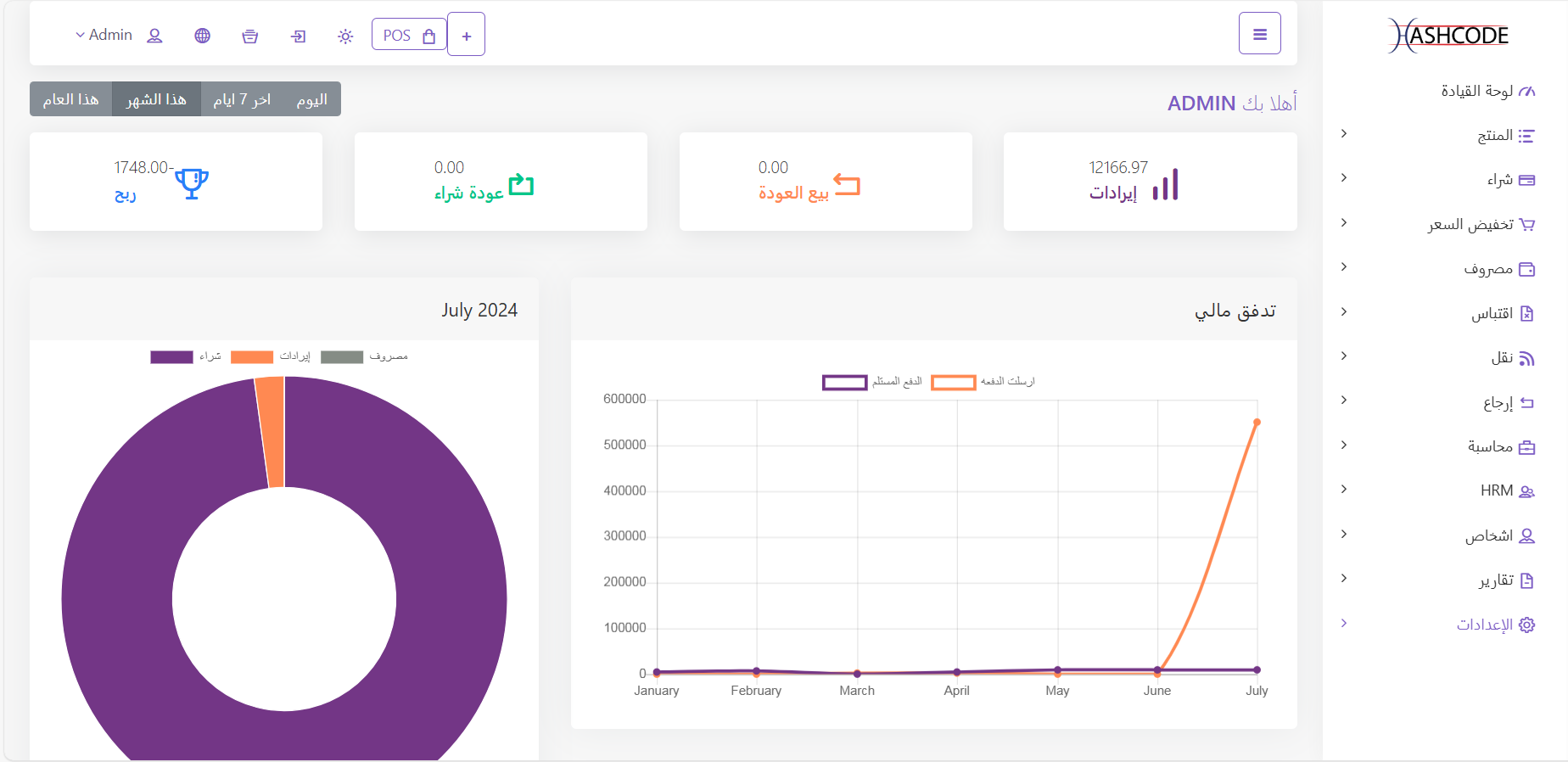Toggle شراء purple legend swatch
The image size is (1568, 762).
(x=171, y=357)
